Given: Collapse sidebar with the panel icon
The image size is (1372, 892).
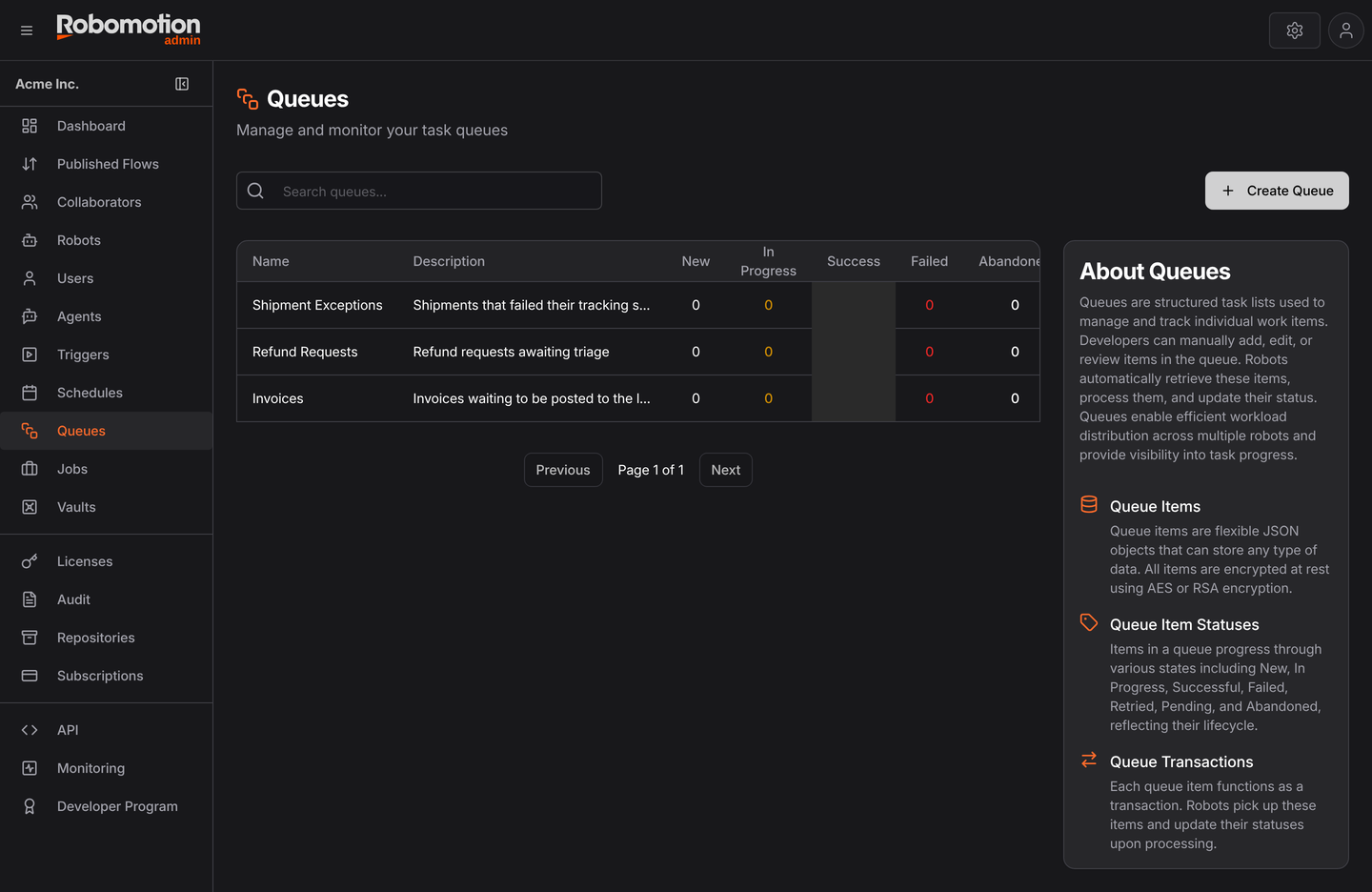Looking at the screenshot, I should (182, 84).
